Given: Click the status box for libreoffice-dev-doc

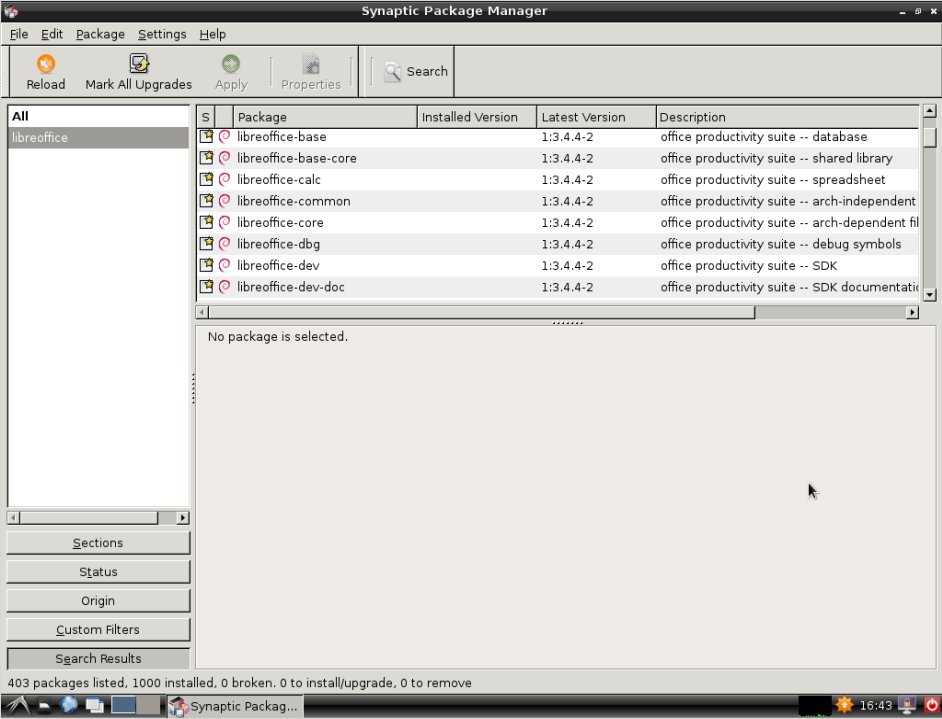Looking at the screenshot, I should (x=206, y=287).
